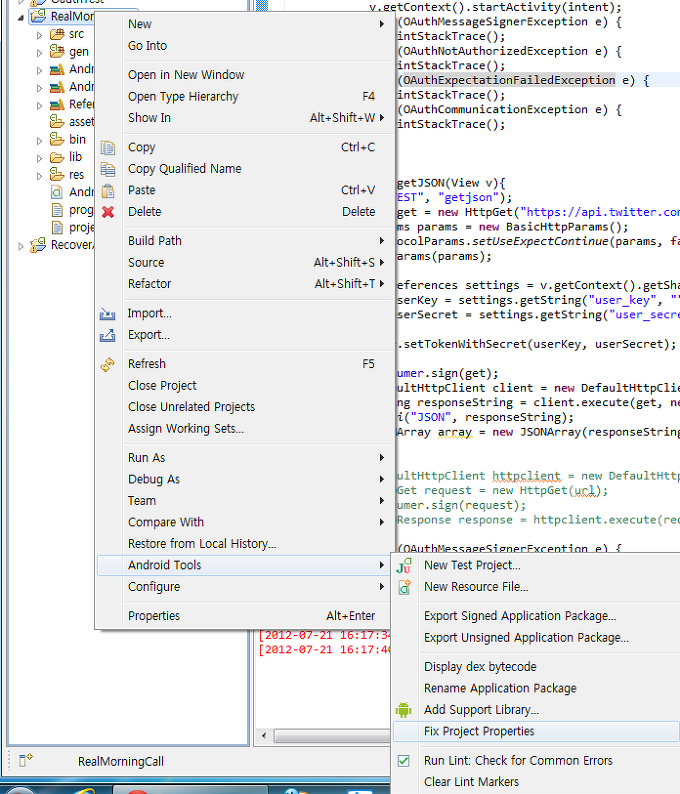Click the New Test Project JUnit icon

point(404,566)
